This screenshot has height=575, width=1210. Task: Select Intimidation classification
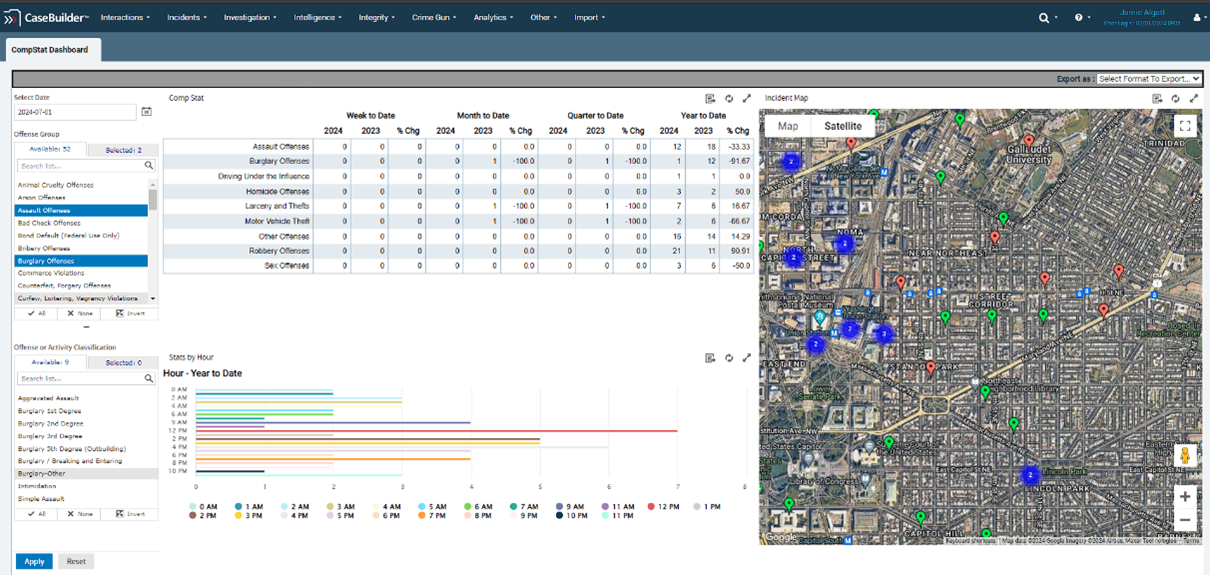point(86,486)
